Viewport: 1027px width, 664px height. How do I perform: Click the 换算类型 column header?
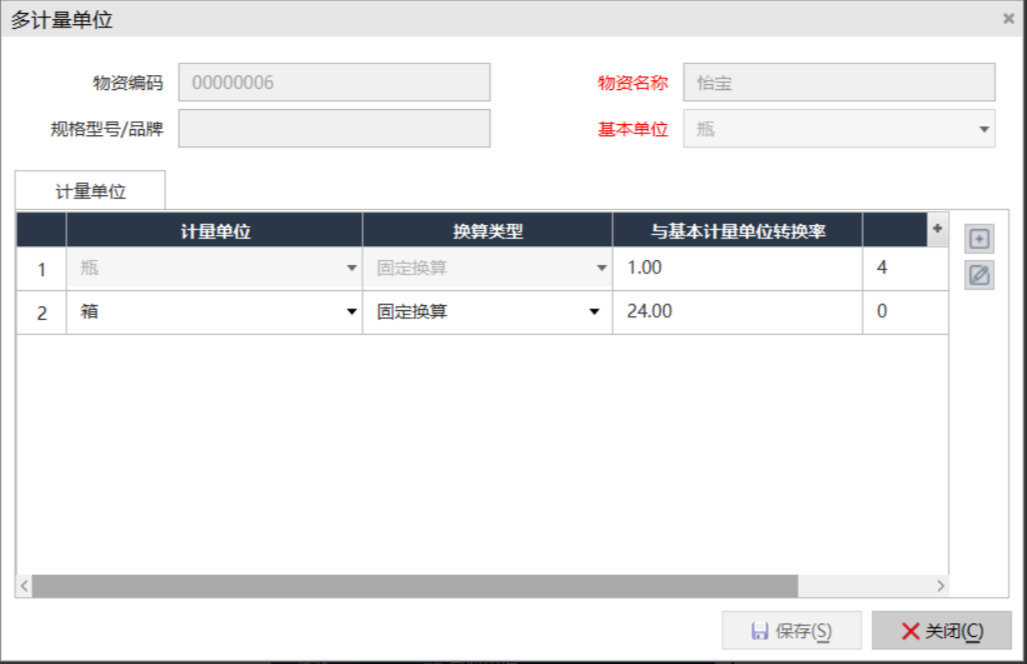[x=487, y=232]
